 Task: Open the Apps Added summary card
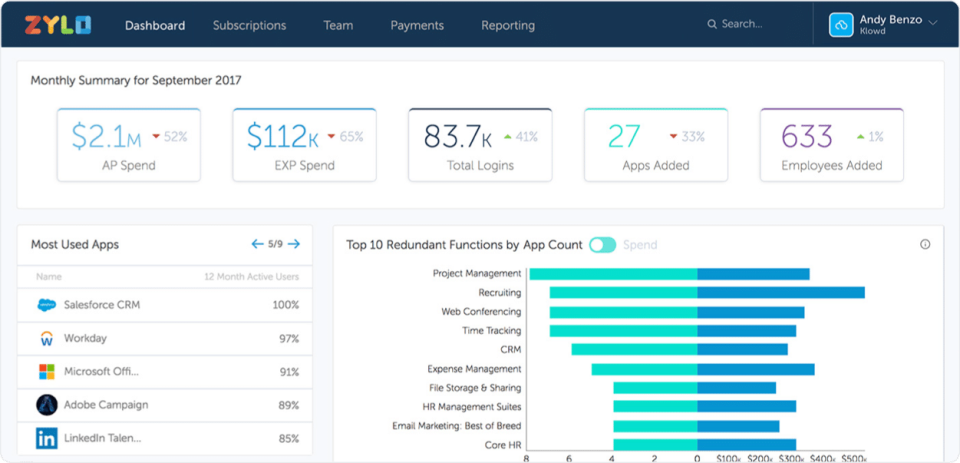click(656, 145)
